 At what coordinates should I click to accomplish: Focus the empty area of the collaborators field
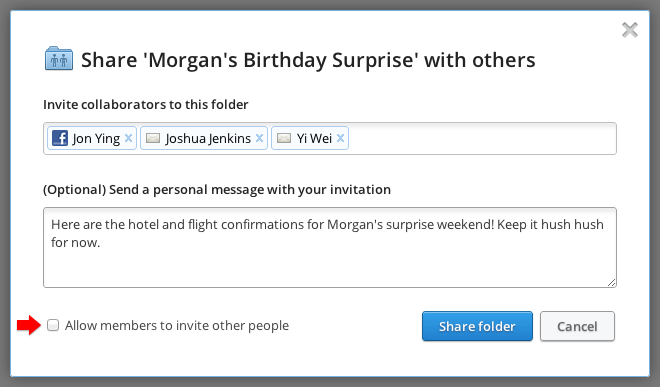pyautogui.click(x=482, y=139)
